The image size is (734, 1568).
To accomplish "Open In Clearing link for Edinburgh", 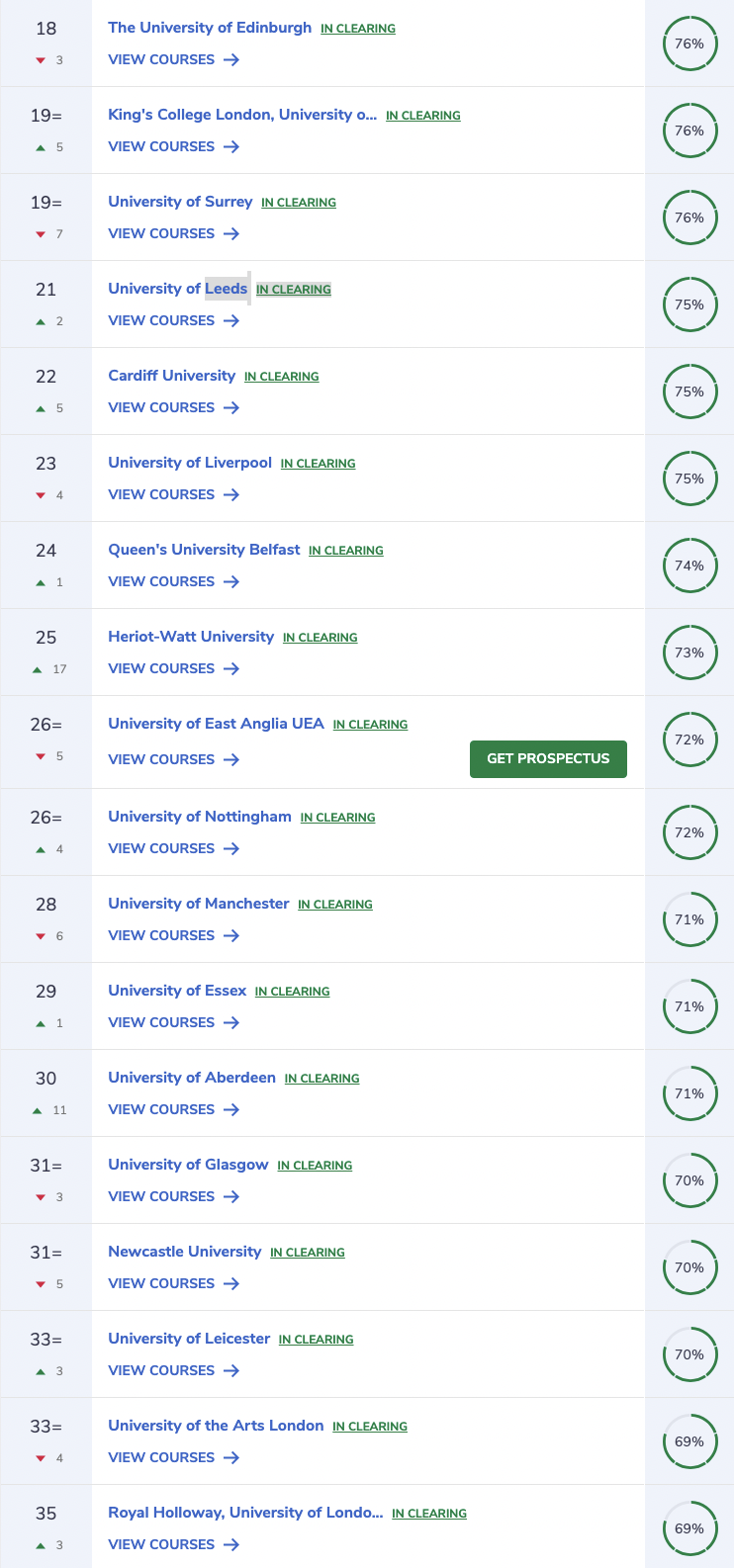I will tap(358, 29).
